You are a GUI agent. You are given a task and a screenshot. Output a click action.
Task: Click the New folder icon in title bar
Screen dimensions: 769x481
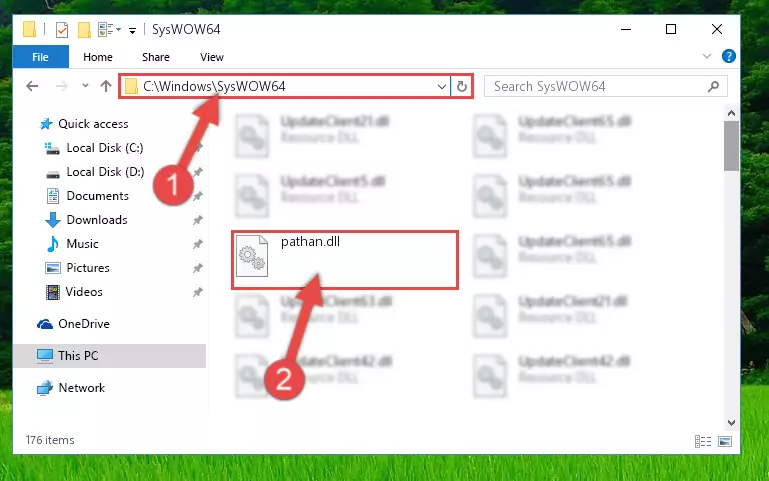coord(84,30)
